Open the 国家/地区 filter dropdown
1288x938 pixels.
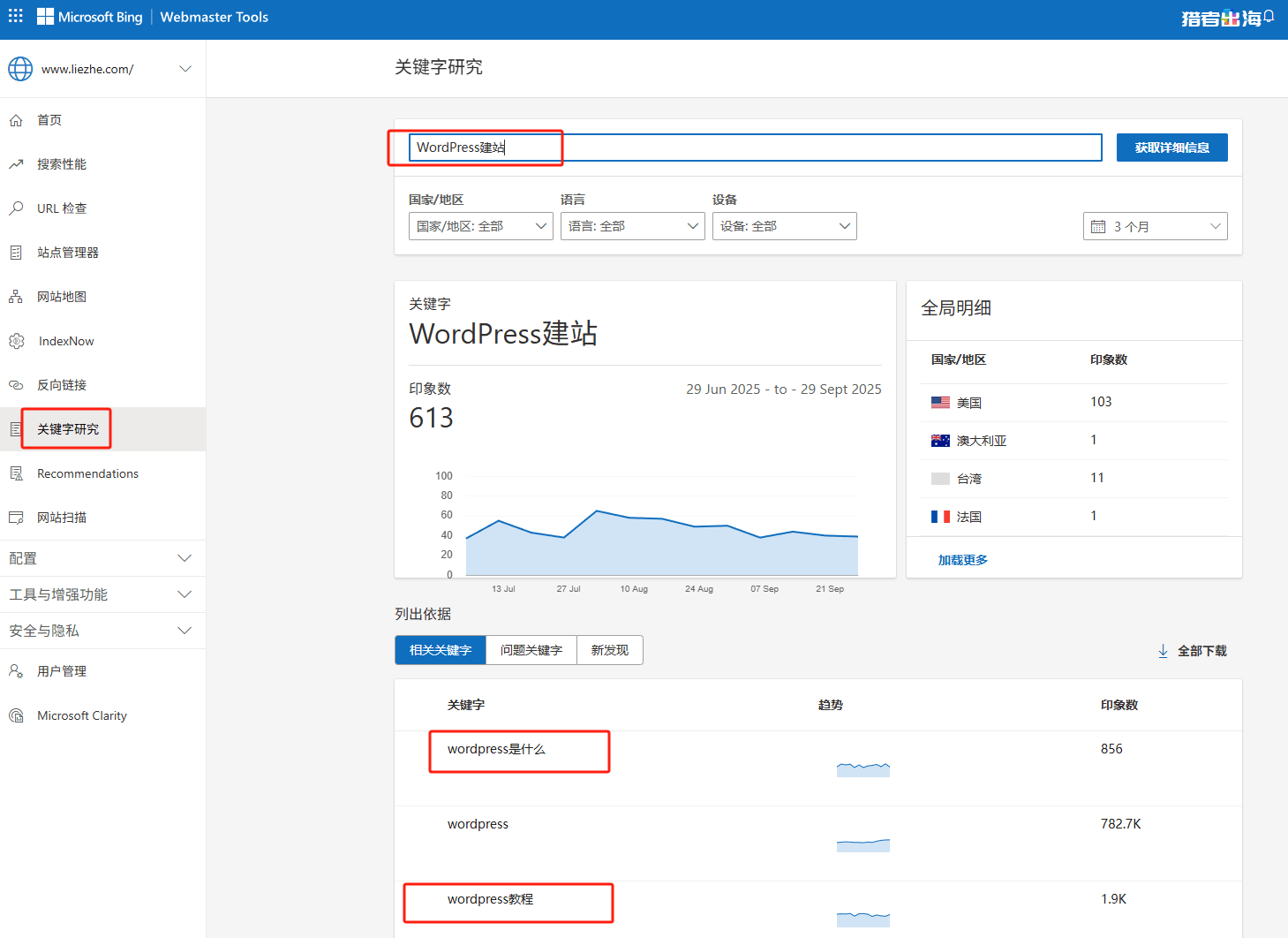tap(480, 225)
